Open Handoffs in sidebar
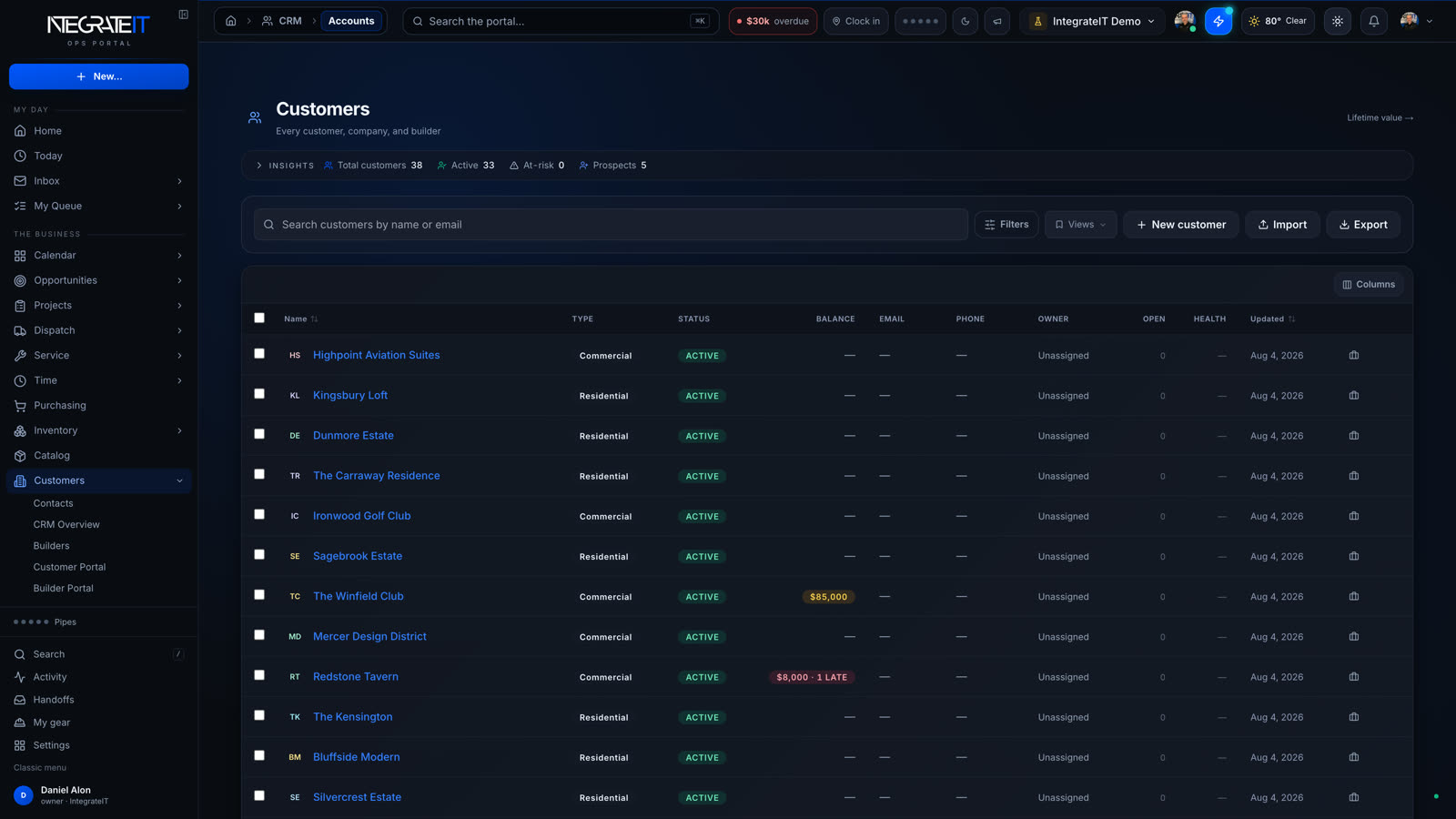Image resolution: width=1456 pixels, height=819 pixels. [x=98, y=700]
